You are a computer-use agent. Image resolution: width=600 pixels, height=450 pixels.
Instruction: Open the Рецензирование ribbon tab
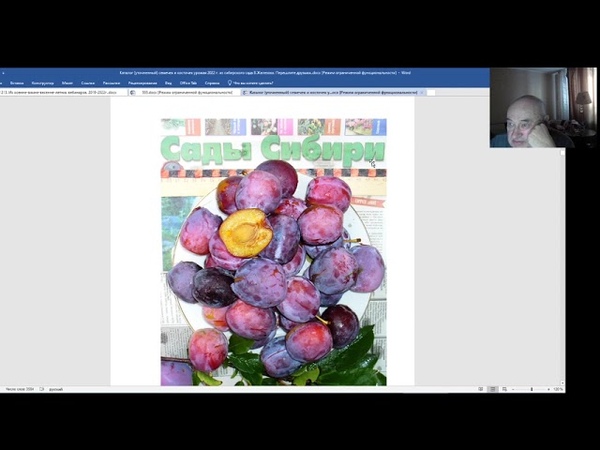[x=142, y=83]
